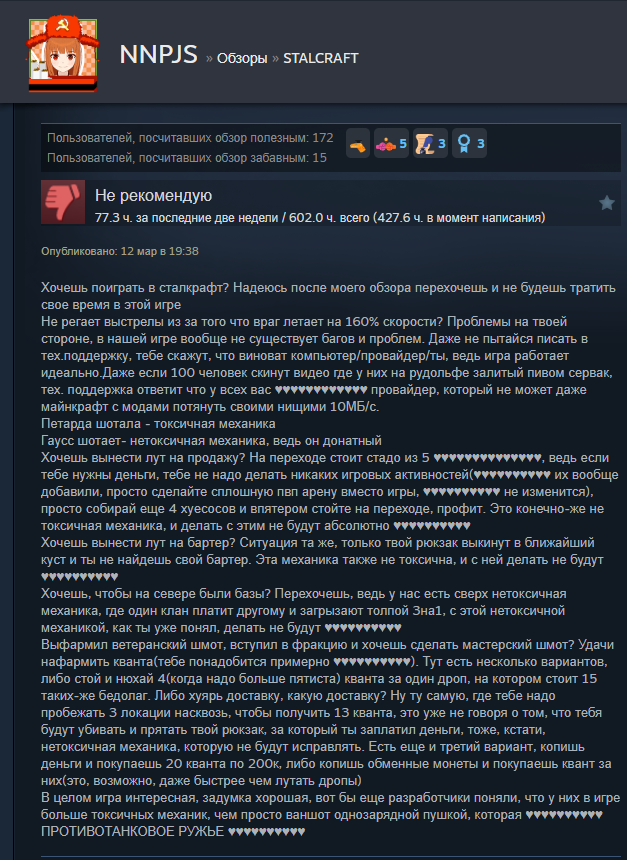Click the Гаусс шотает line
627x860 pixels.
pos(211,440)
